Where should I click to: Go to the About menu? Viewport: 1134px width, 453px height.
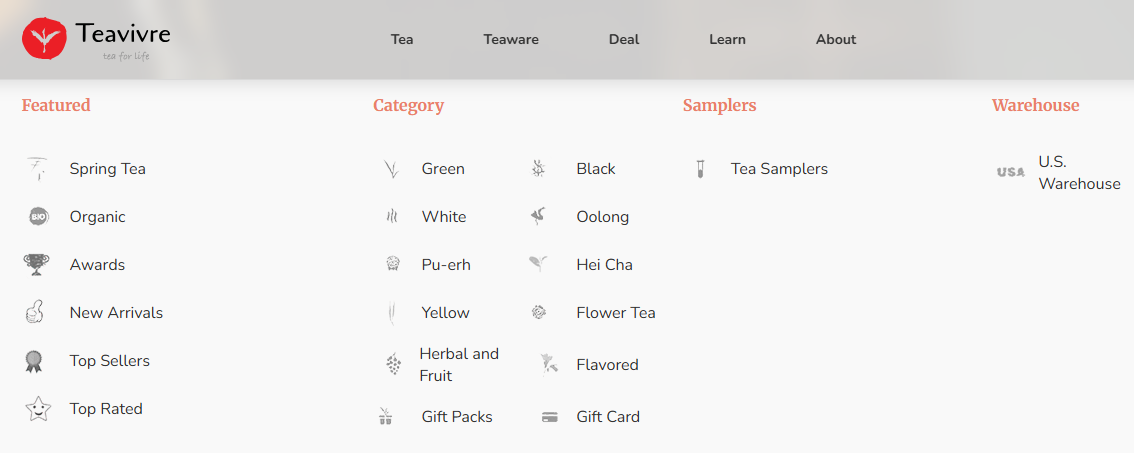836,40
